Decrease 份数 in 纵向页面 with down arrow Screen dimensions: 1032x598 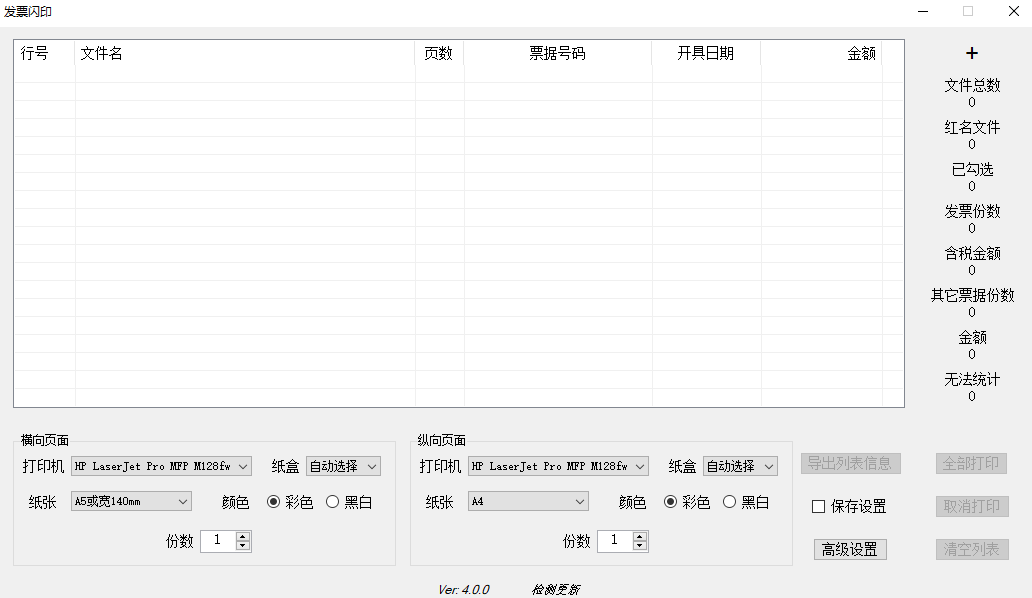(x=640, y=545)
